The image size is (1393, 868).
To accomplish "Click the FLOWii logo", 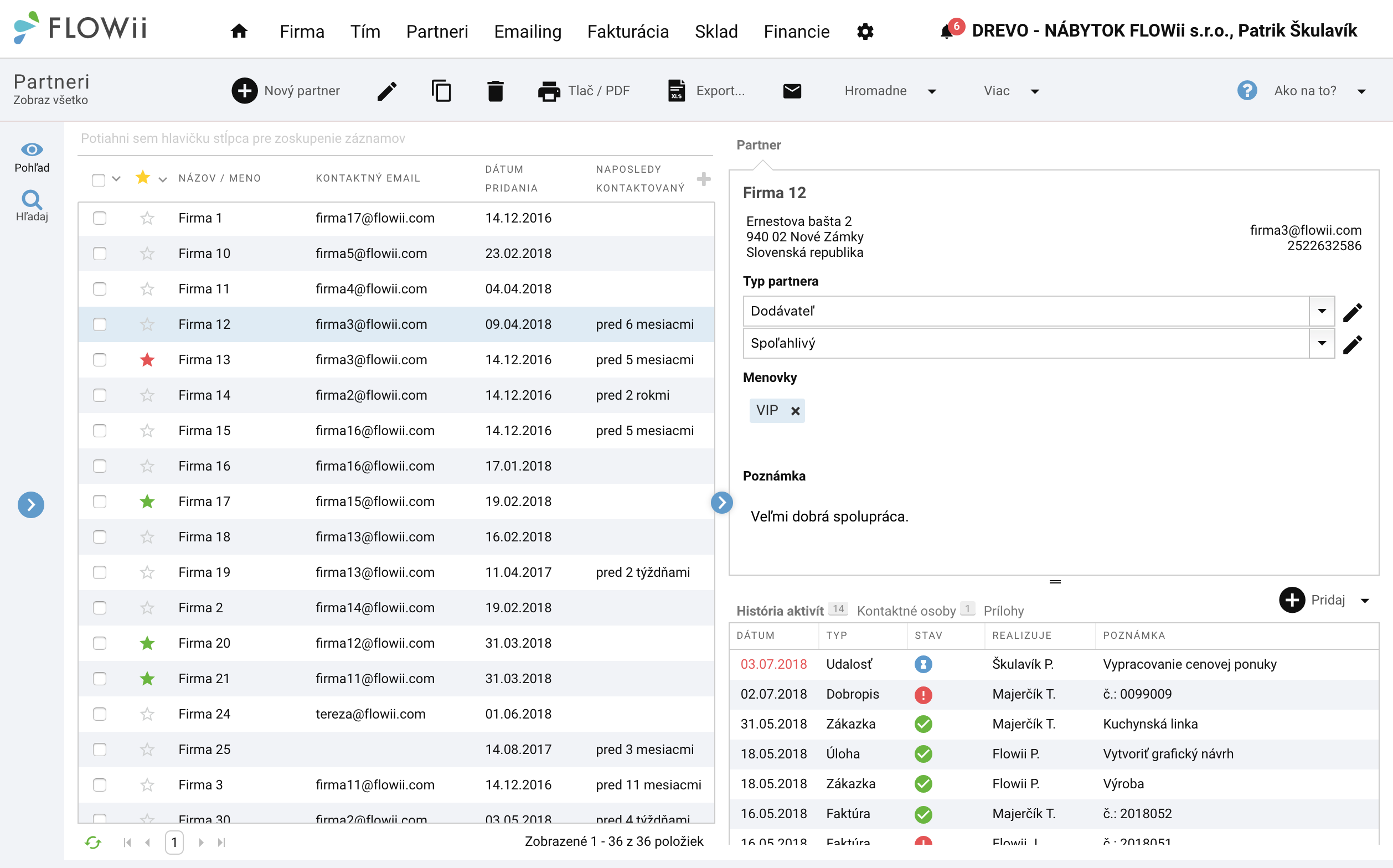I will 80,28.
